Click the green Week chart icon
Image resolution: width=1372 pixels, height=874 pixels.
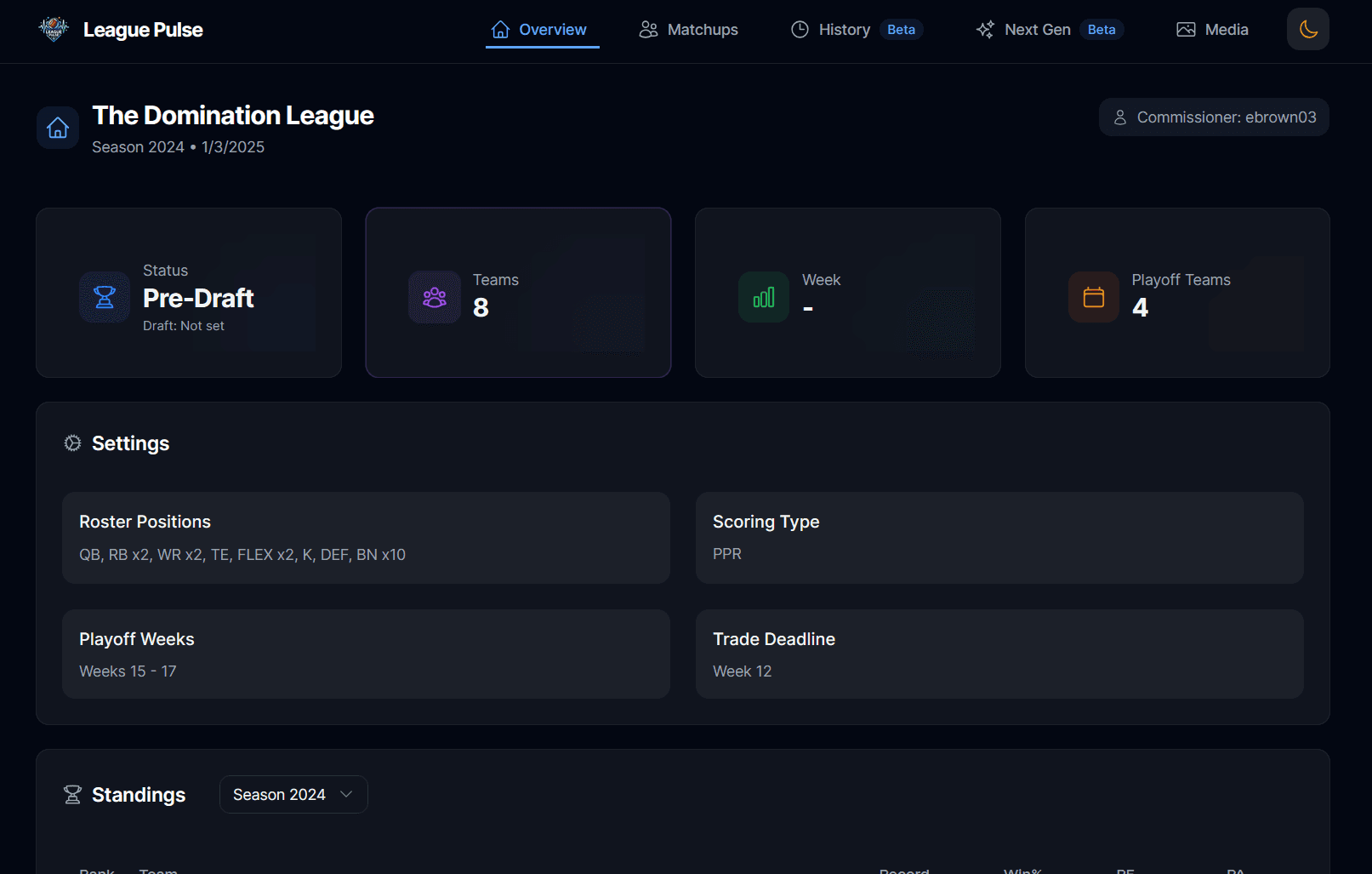(763, 297)
